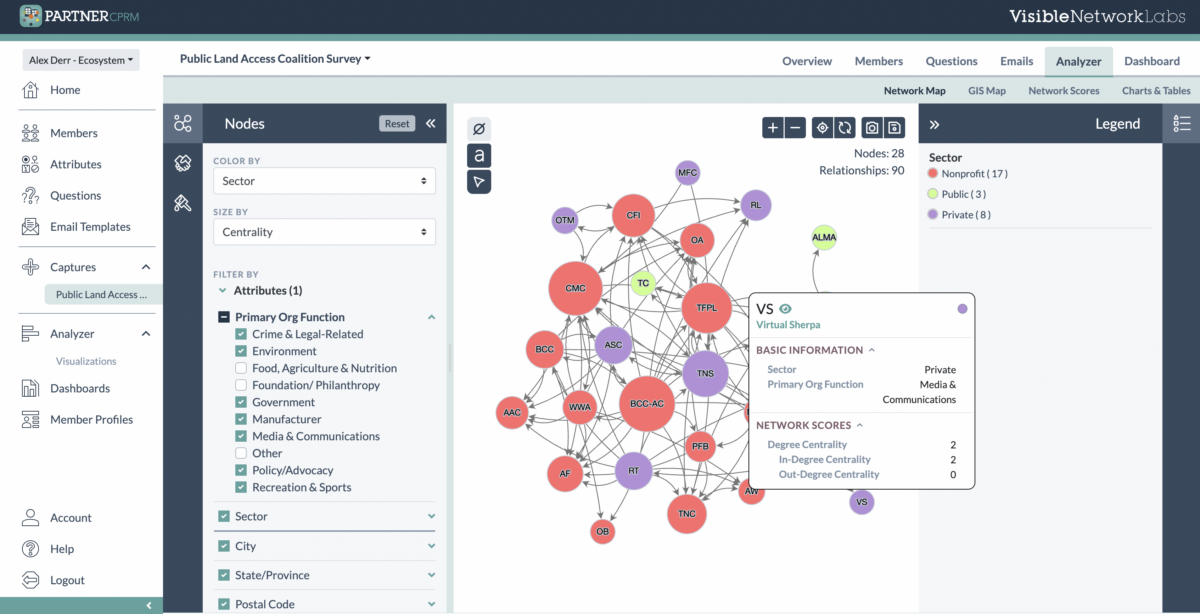
Task: Open Questions in the left sidebar
Action: (x=75, y=196)
